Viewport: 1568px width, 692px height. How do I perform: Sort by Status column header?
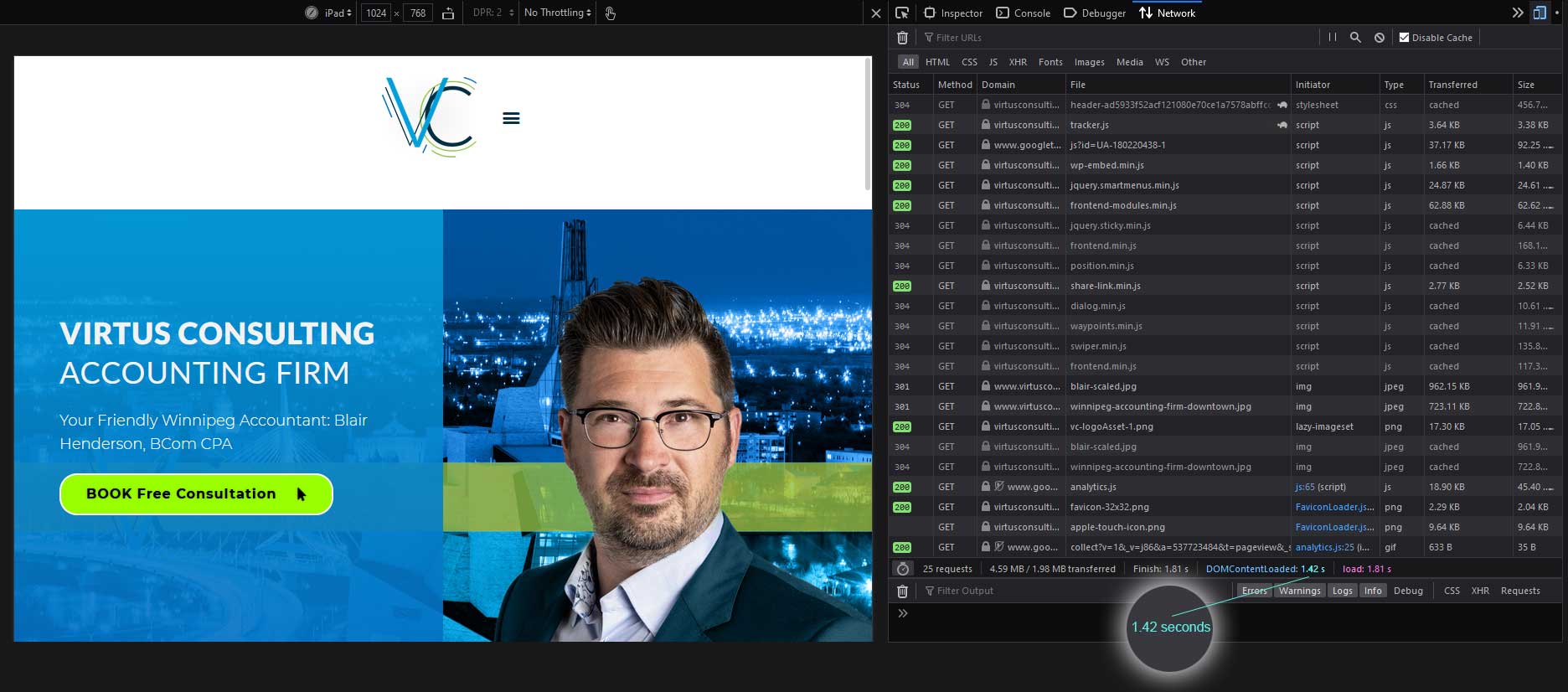[910, 85]
